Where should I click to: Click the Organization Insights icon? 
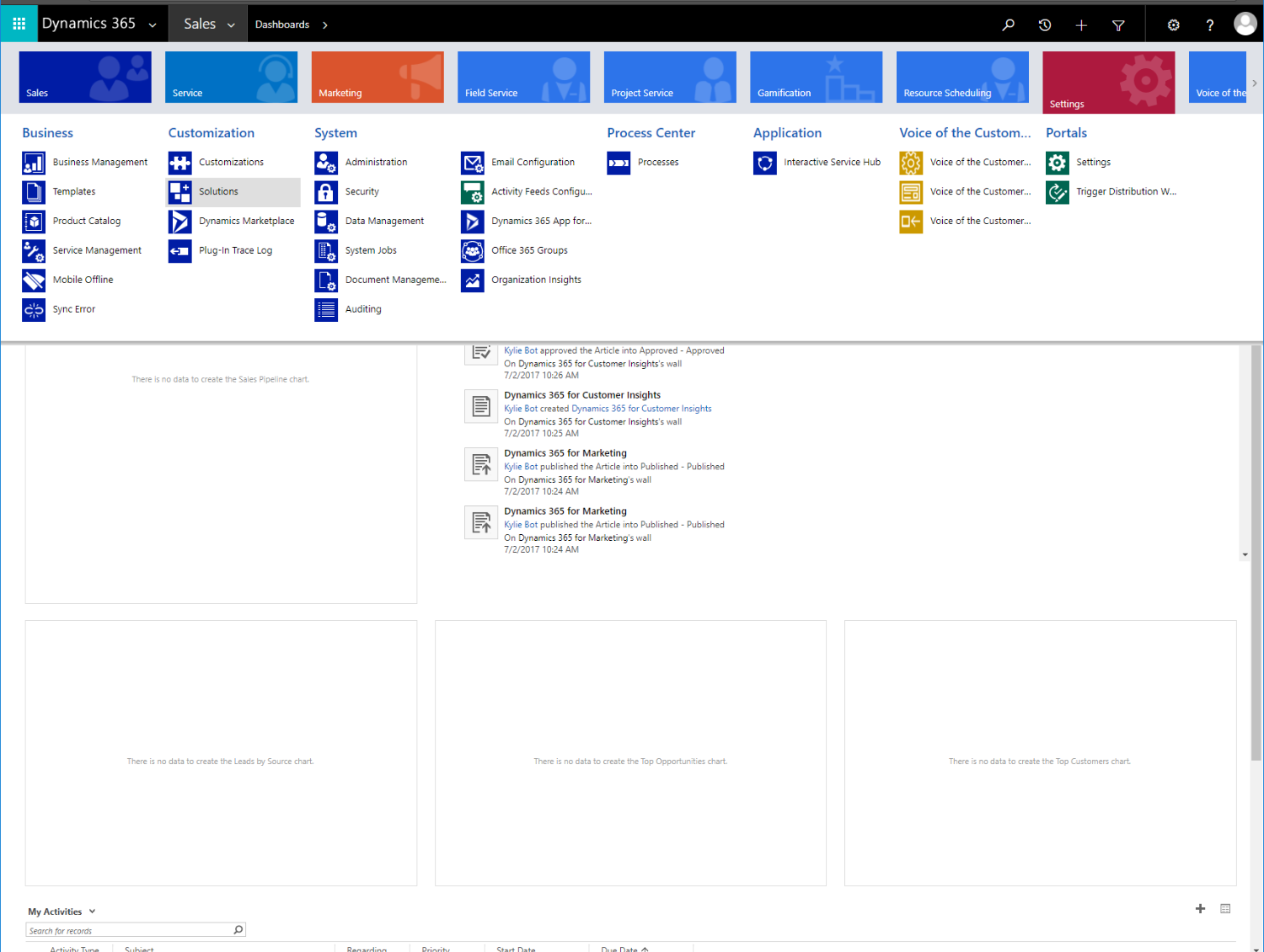coord(473,281)
